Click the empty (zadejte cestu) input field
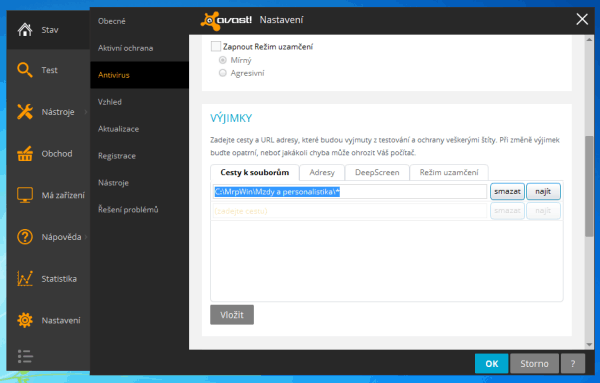600x383 pixels. point(350,211)
